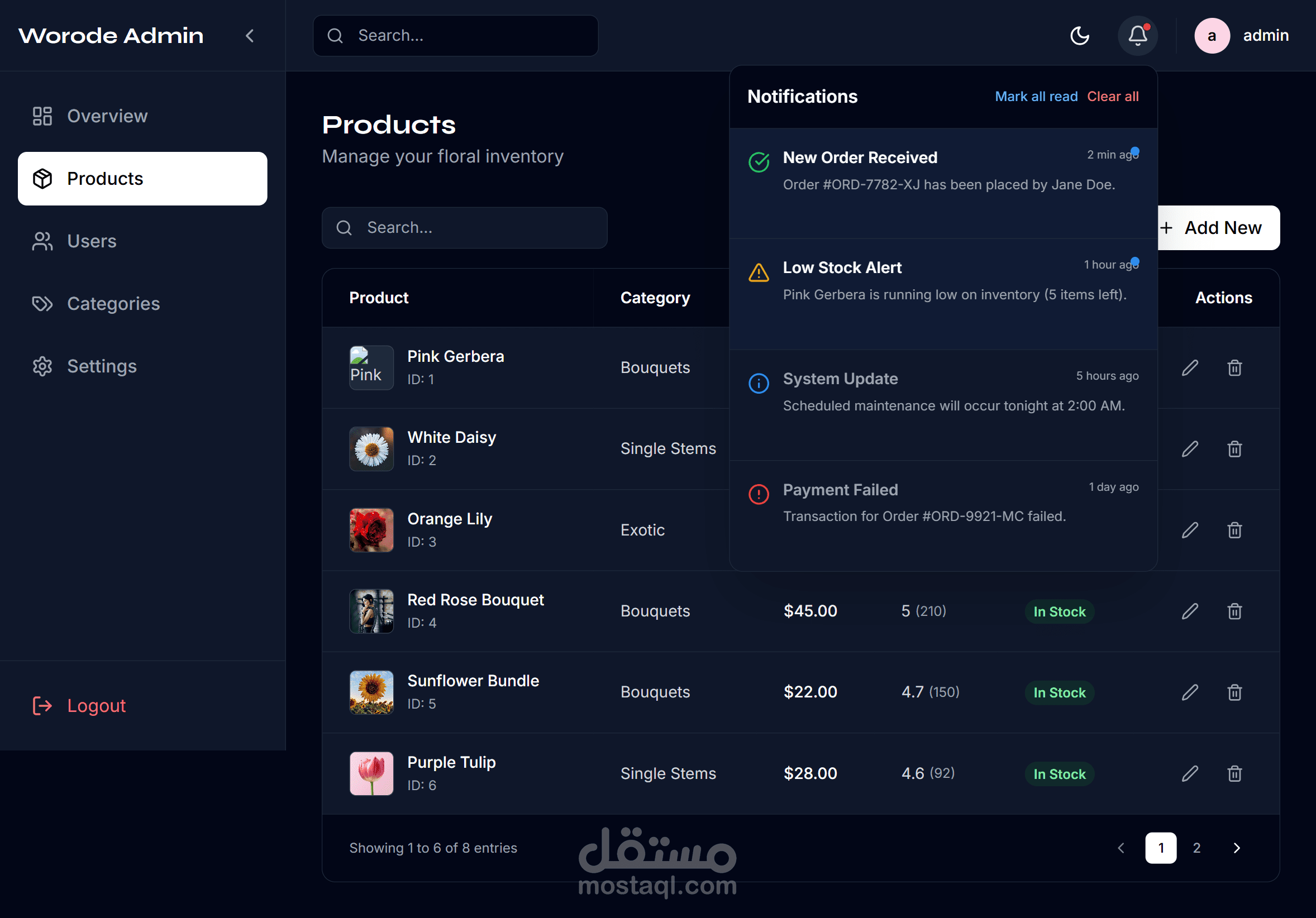Go to the next page arrow
Screen dimensions: 1316x918
[x=1236, y=848]
